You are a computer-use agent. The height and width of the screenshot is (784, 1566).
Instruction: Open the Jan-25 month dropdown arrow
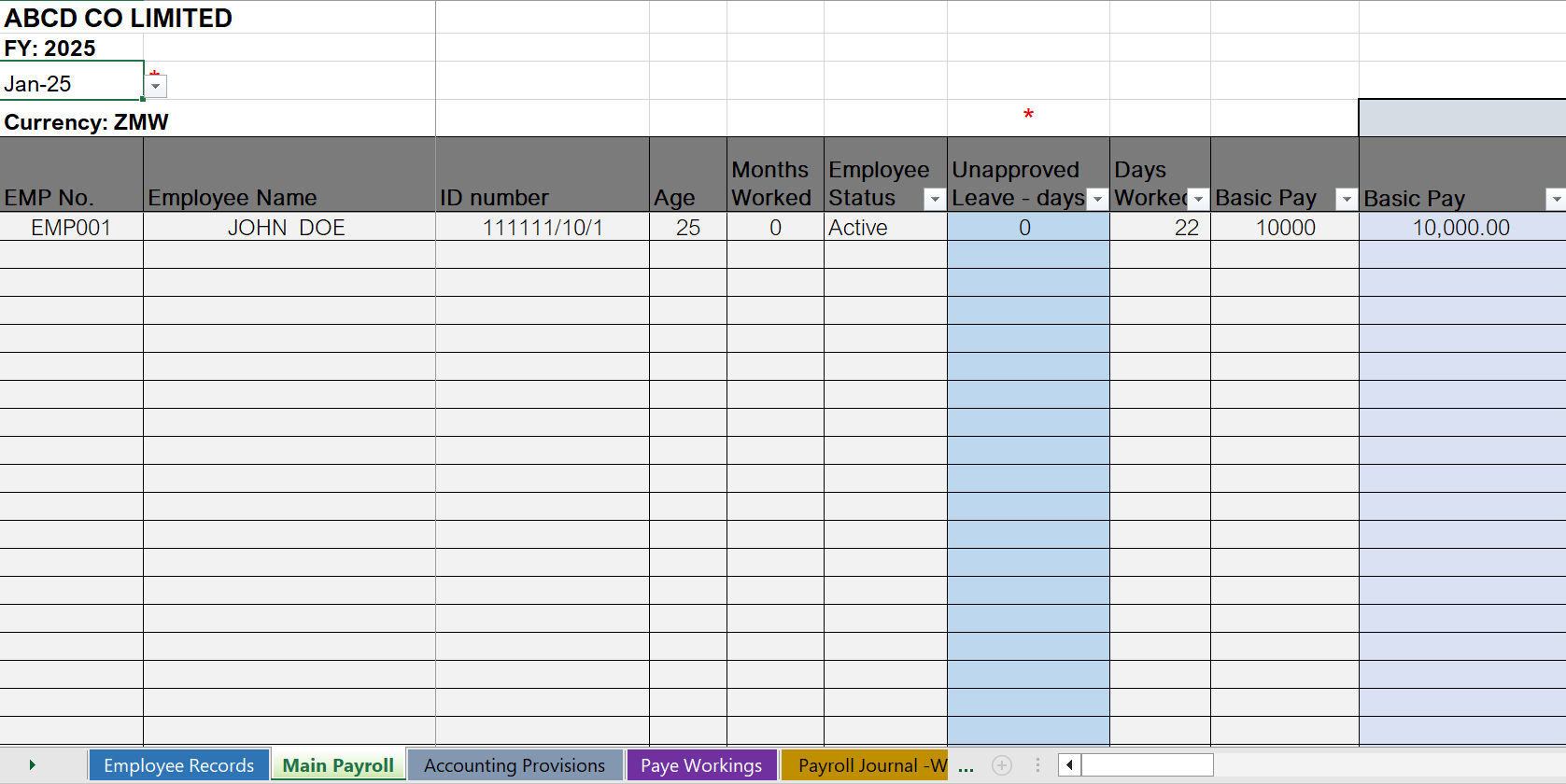156,86
